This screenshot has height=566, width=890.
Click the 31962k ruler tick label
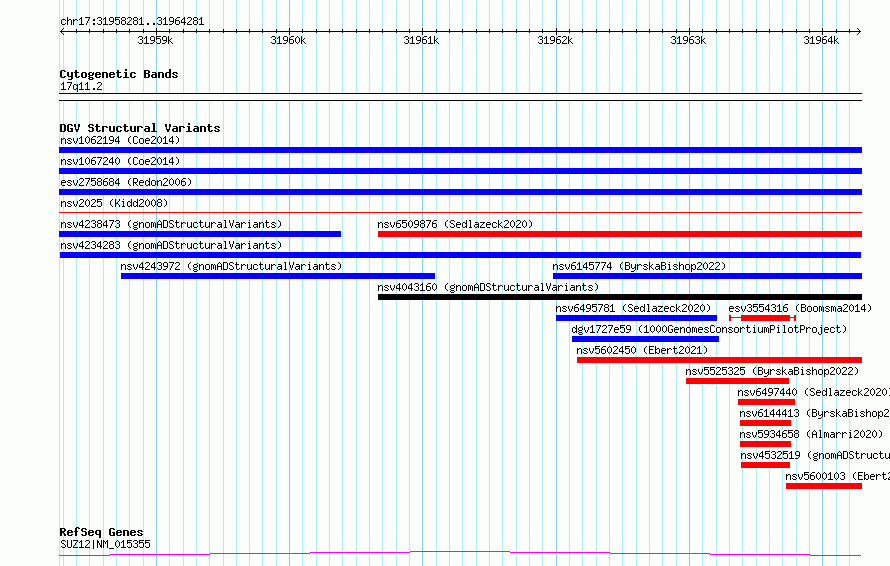pyautogui.click(x=555, y=40)
